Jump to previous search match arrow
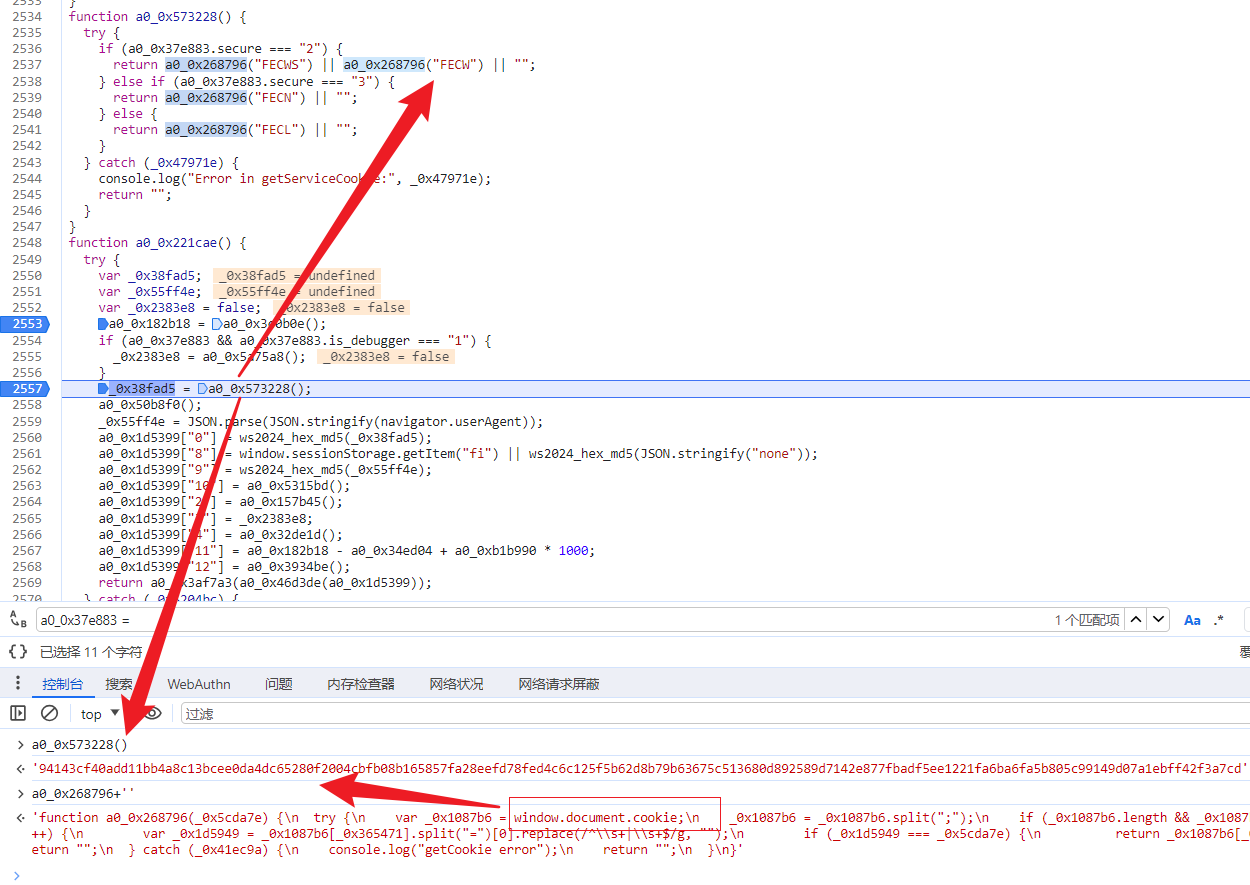This screenshot has height=885, width=1250. 1136,620
